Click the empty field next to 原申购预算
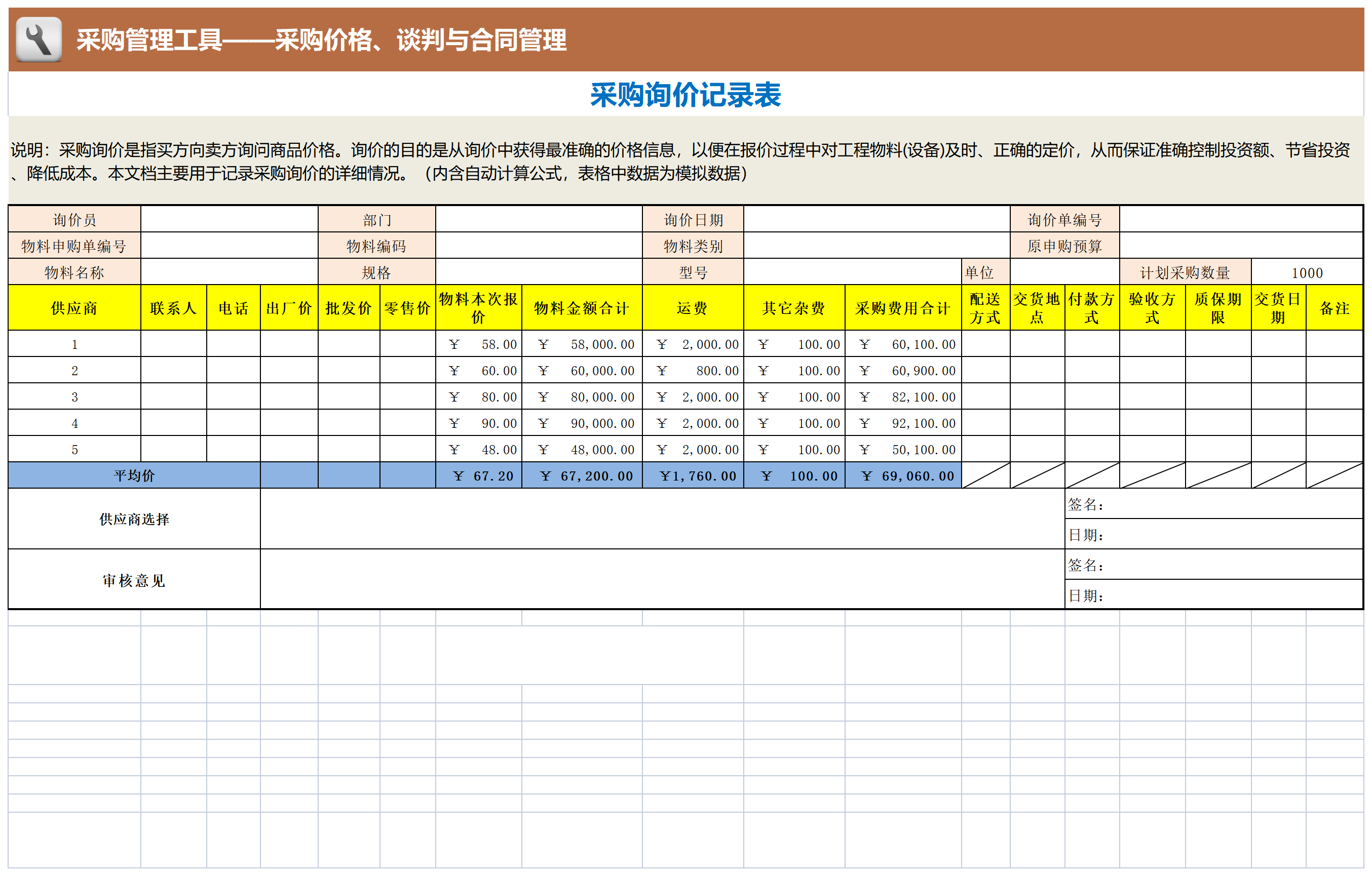Screen dimensions: 1372x876 pos(1241,246)
